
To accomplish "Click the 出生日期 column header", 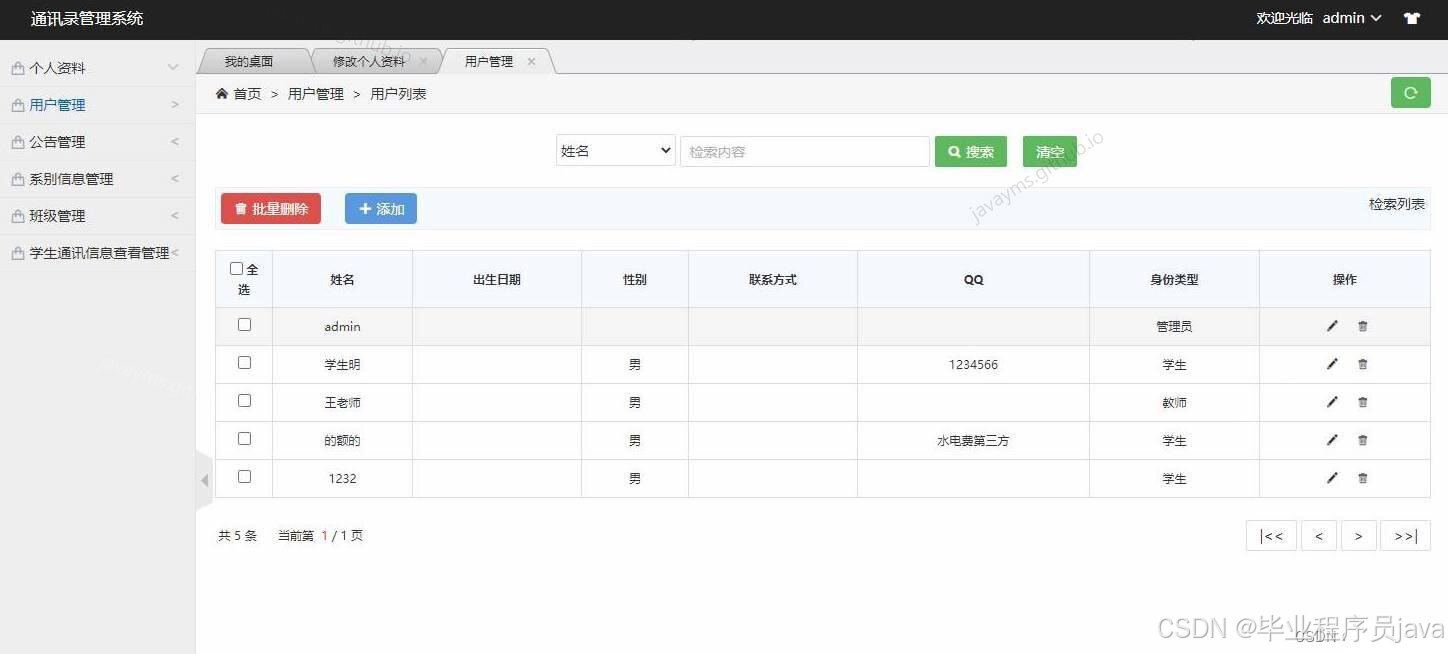I will point(497,279).
